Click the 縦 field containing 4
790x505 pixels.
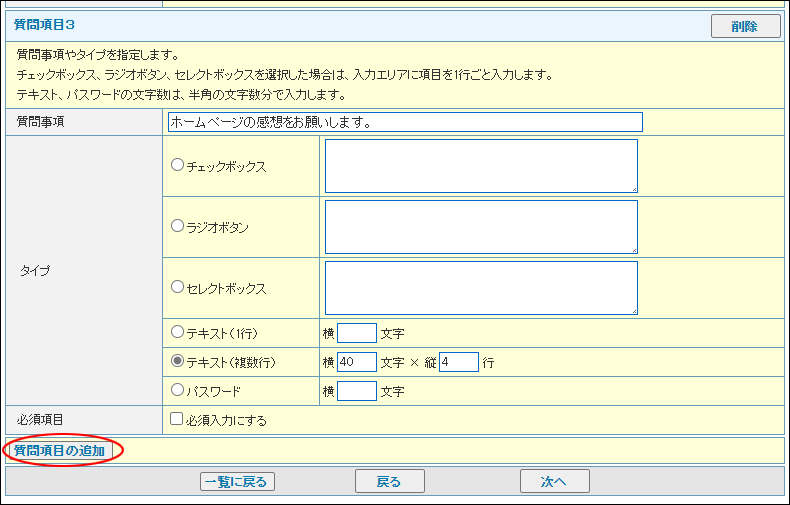458,362
